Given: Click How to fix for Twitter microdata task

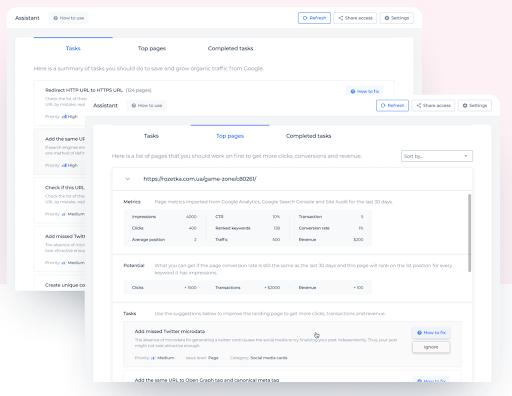Looking at the screenshot, I should [431, 333].
